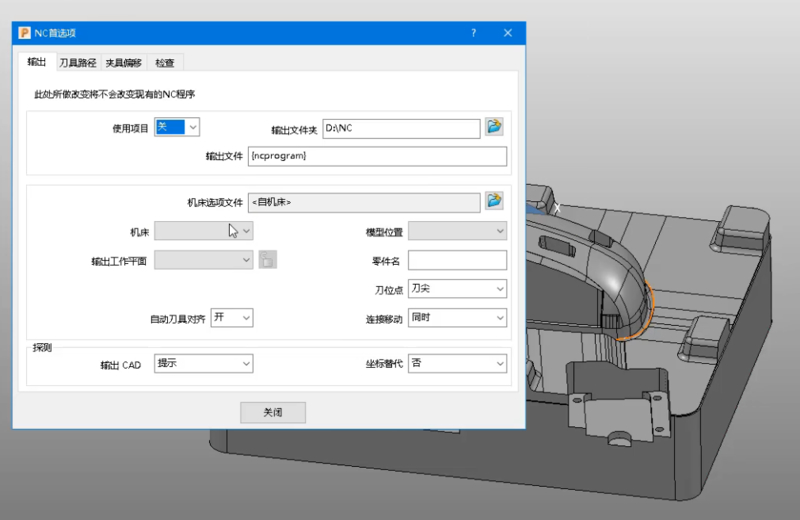Click the 输出文件夹 field containing D:\NC
The image size is (800, 520).
tap(401, 129)
